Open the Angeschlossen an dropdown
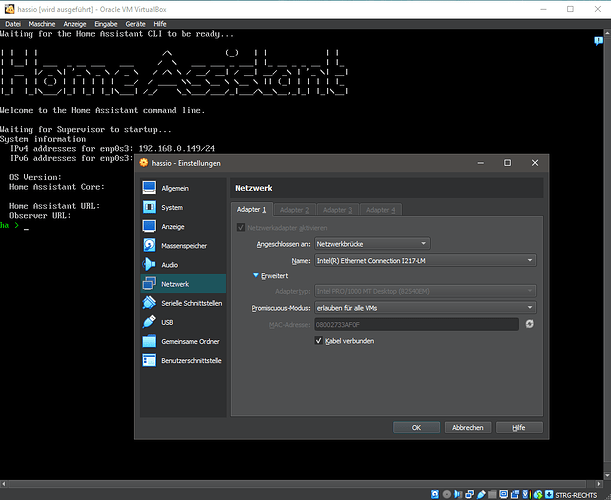 [372, 244]
